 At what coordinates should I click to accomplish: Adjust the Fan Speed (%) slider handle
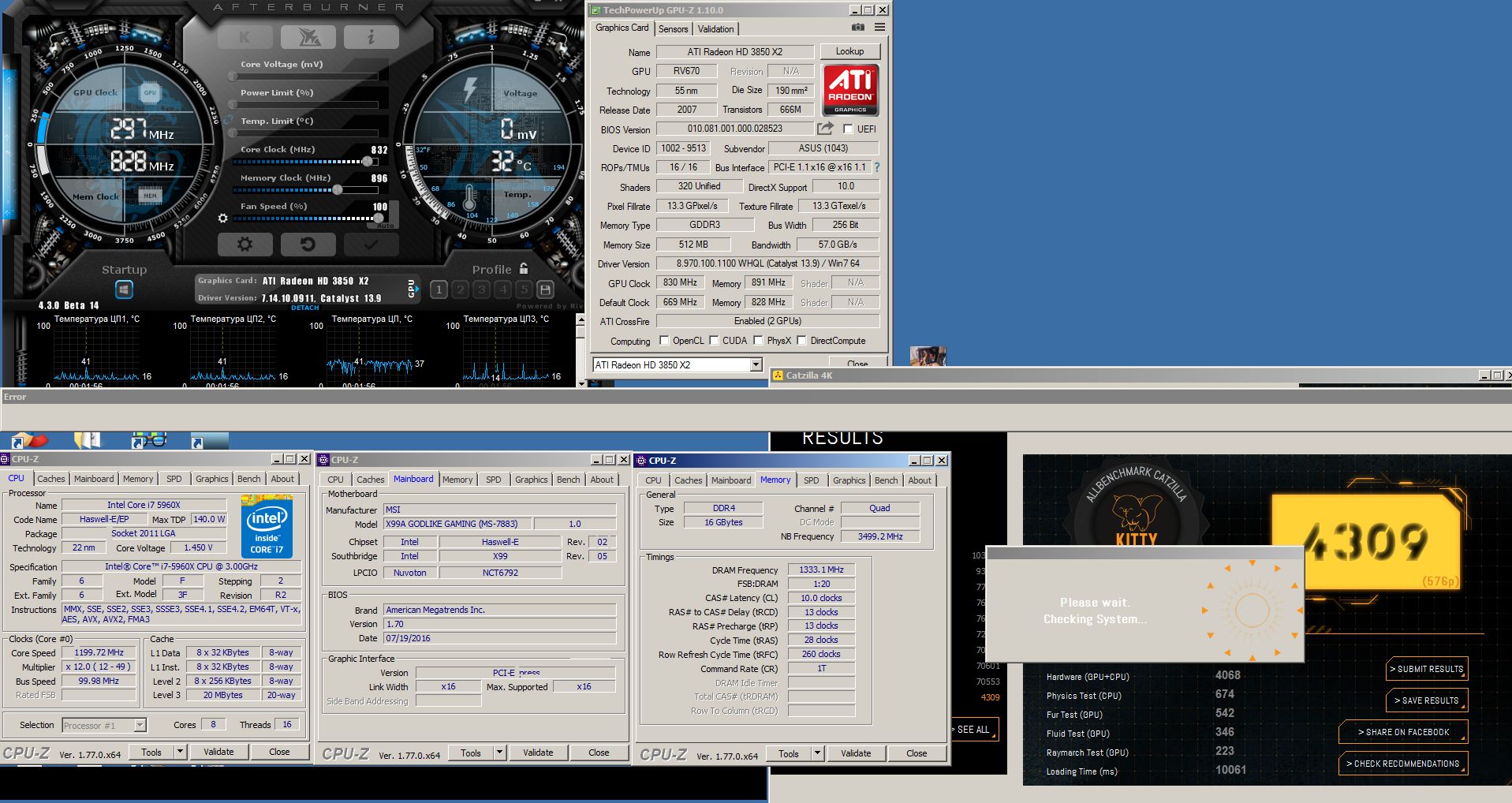(379, 218)
